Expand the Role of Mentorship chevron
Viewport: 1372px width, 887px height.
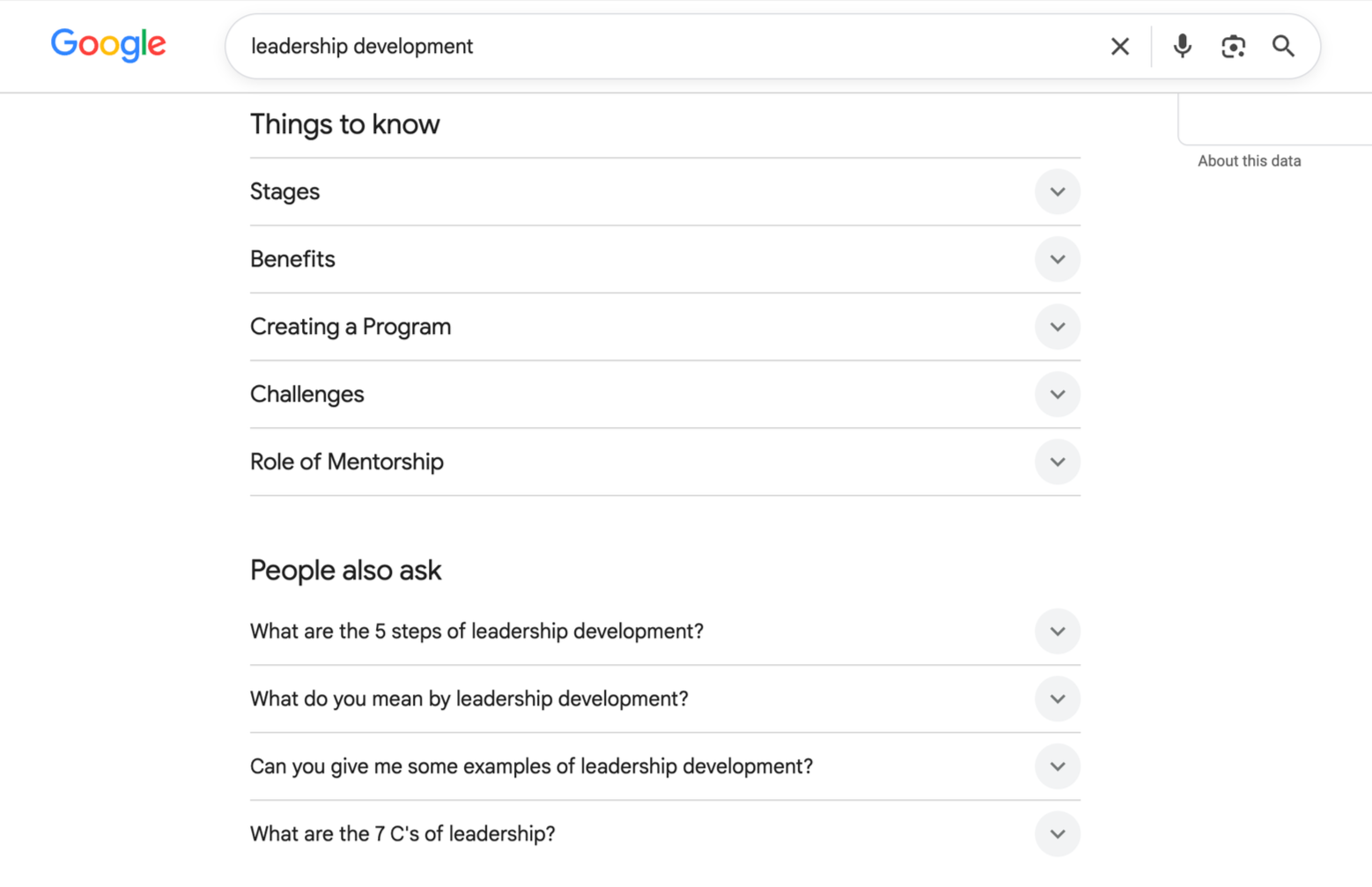(x=1058, y=462)
